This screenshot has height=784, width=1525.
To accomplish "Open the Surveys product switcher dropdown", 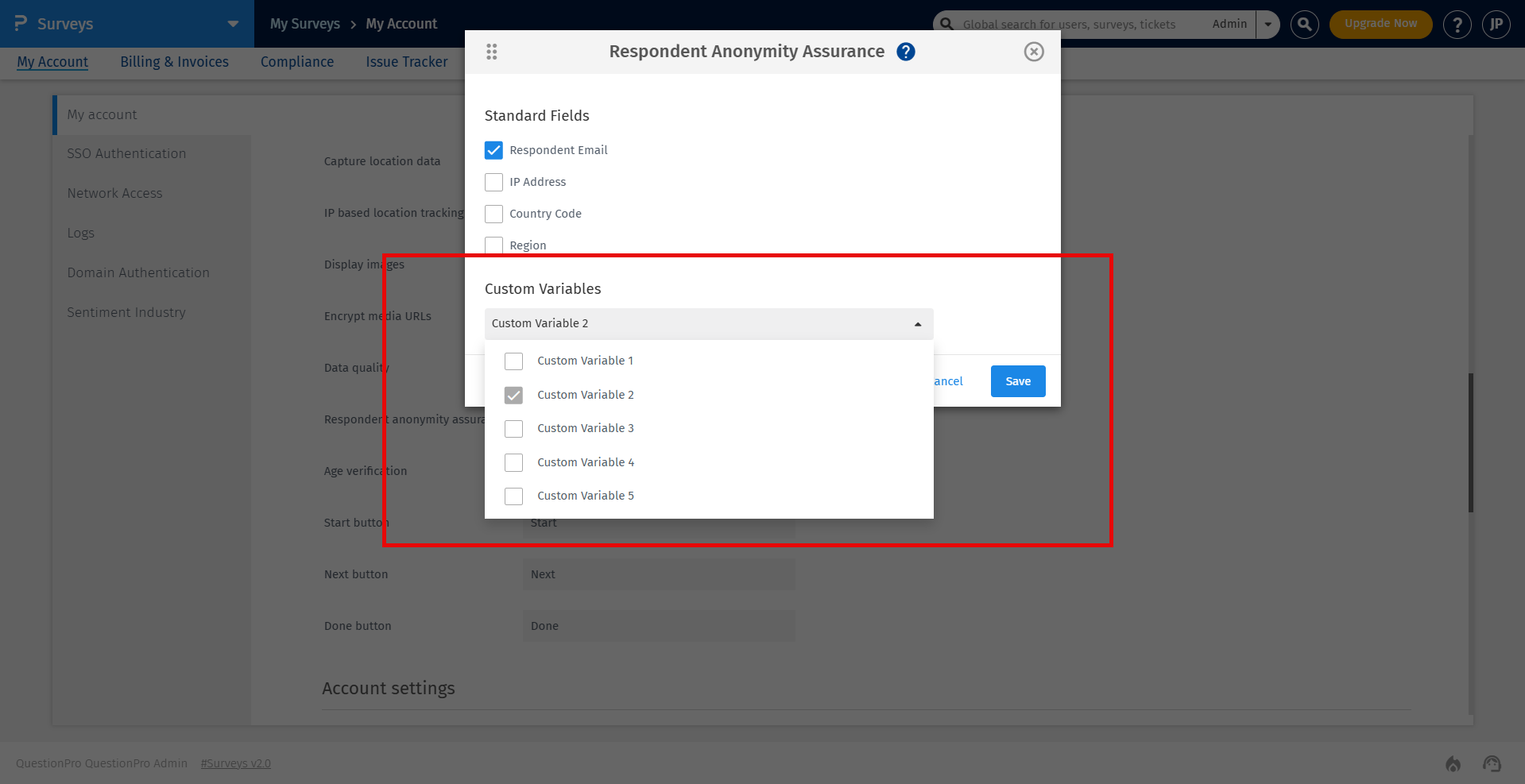I will point(233,24).
